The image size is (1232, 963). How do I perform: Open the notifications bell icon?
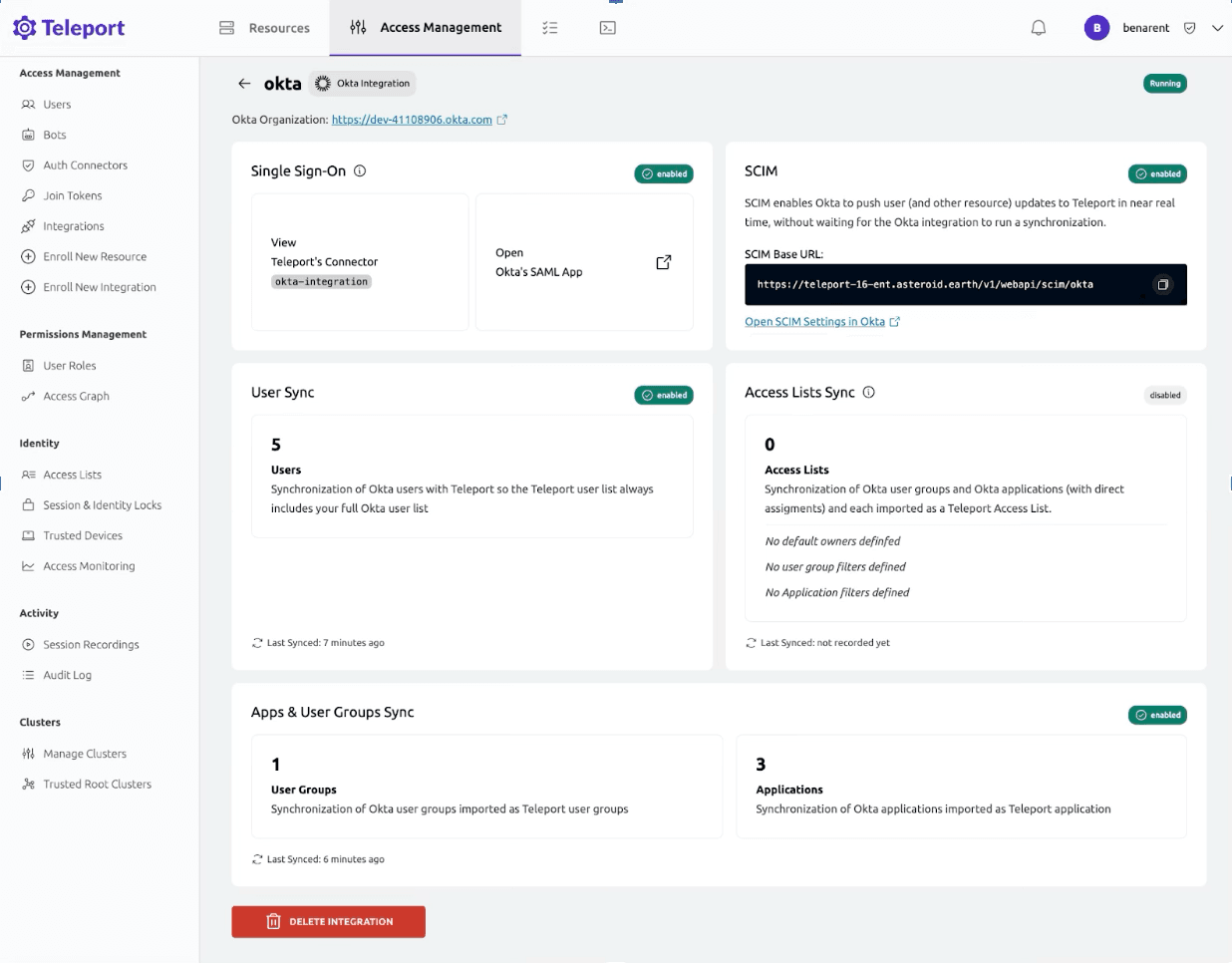tap(1038, 27)
